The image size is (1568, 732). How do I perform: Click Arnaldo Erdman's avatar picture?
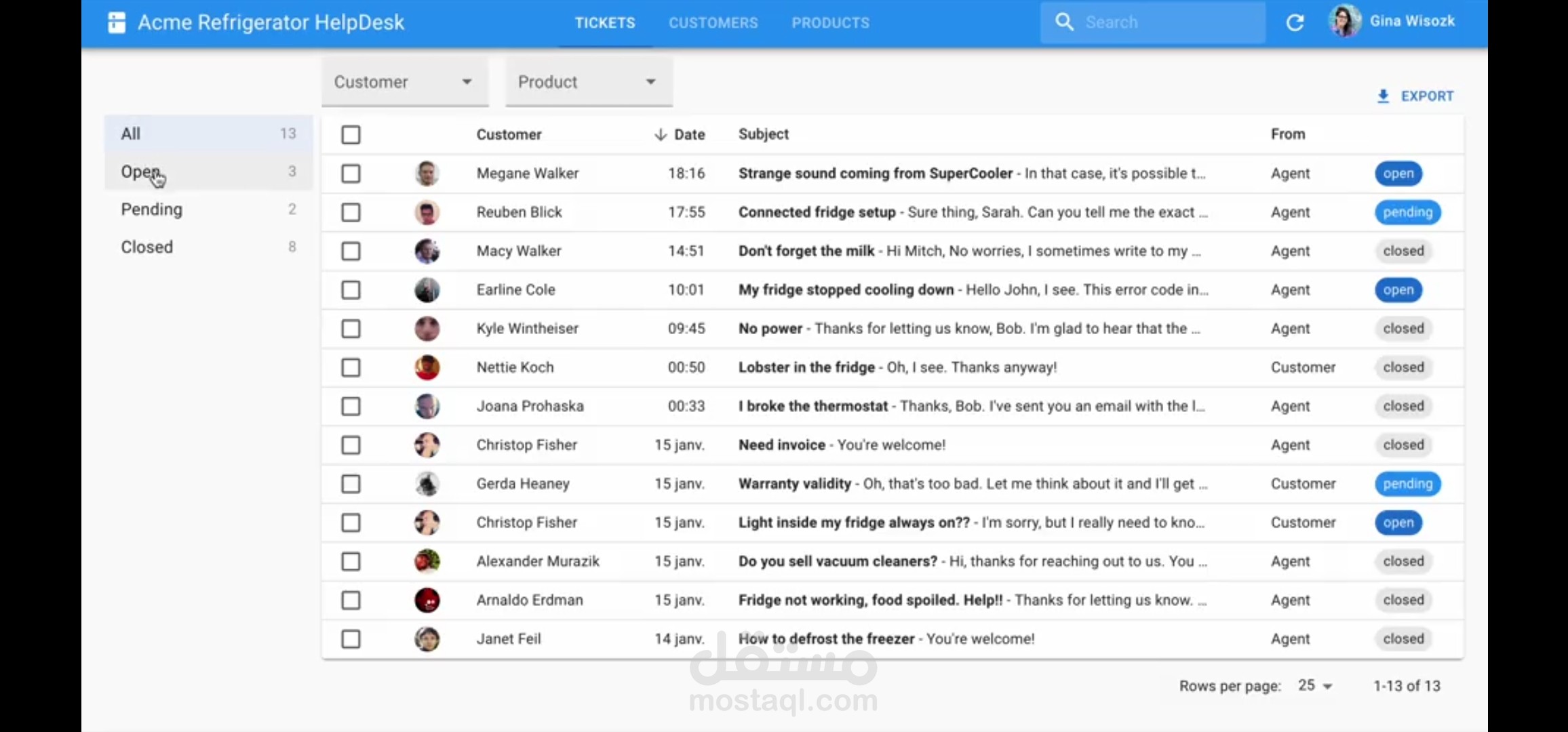(x=427, y=600)
